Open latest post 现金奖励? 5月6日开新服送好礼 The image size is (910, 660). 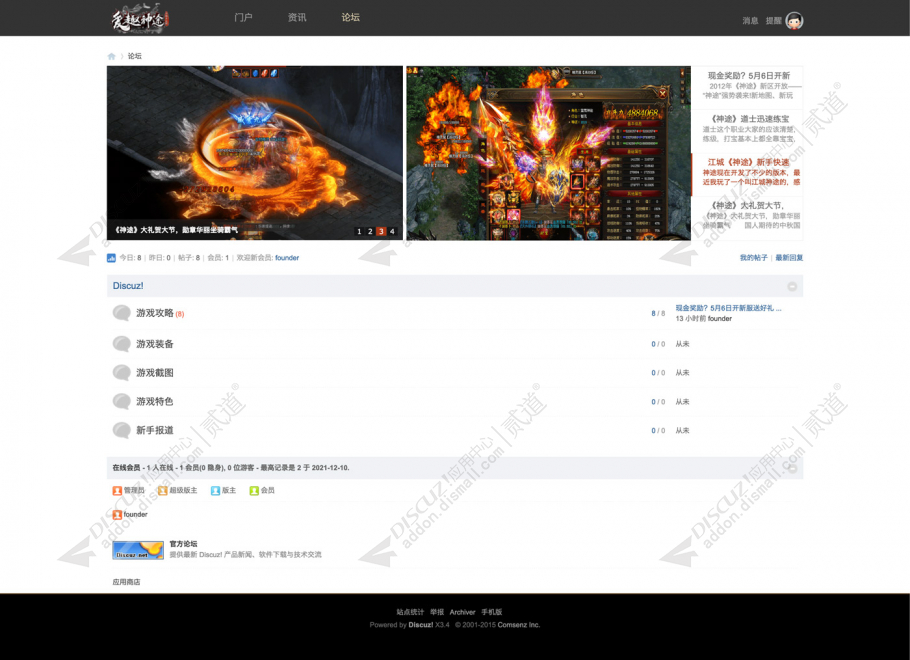coord(728,308)
